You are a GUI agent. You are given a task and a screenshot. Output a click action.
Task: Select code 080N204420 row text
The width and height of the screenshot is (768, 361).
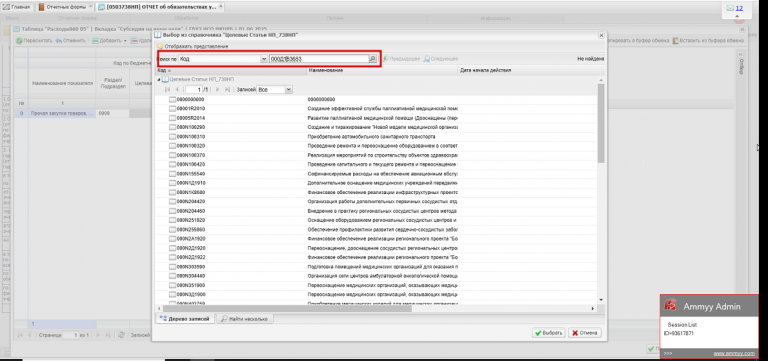[x=191, y=201]
